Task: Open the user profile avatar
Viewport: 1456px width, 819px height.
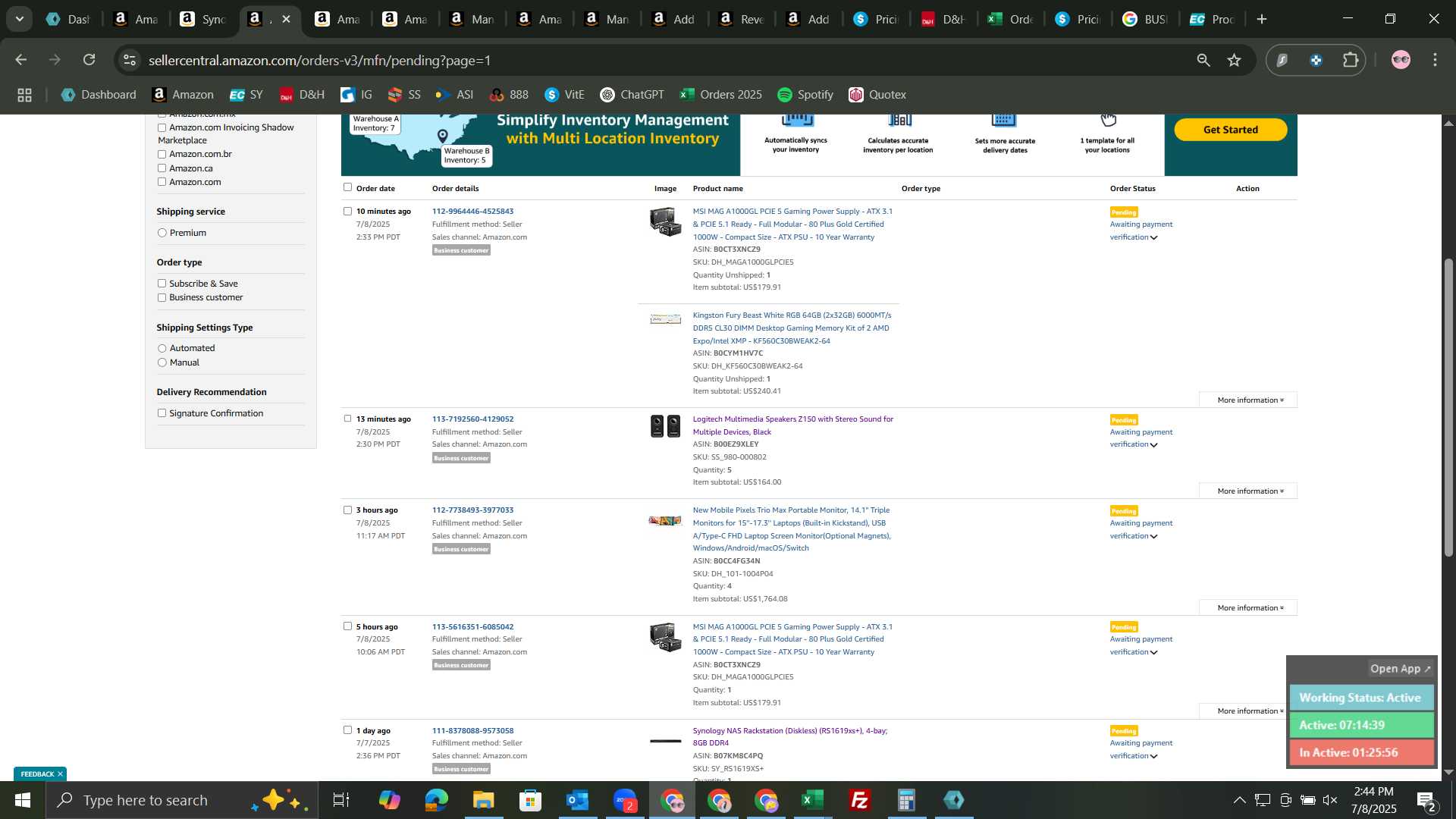Action: [1401, 60]
